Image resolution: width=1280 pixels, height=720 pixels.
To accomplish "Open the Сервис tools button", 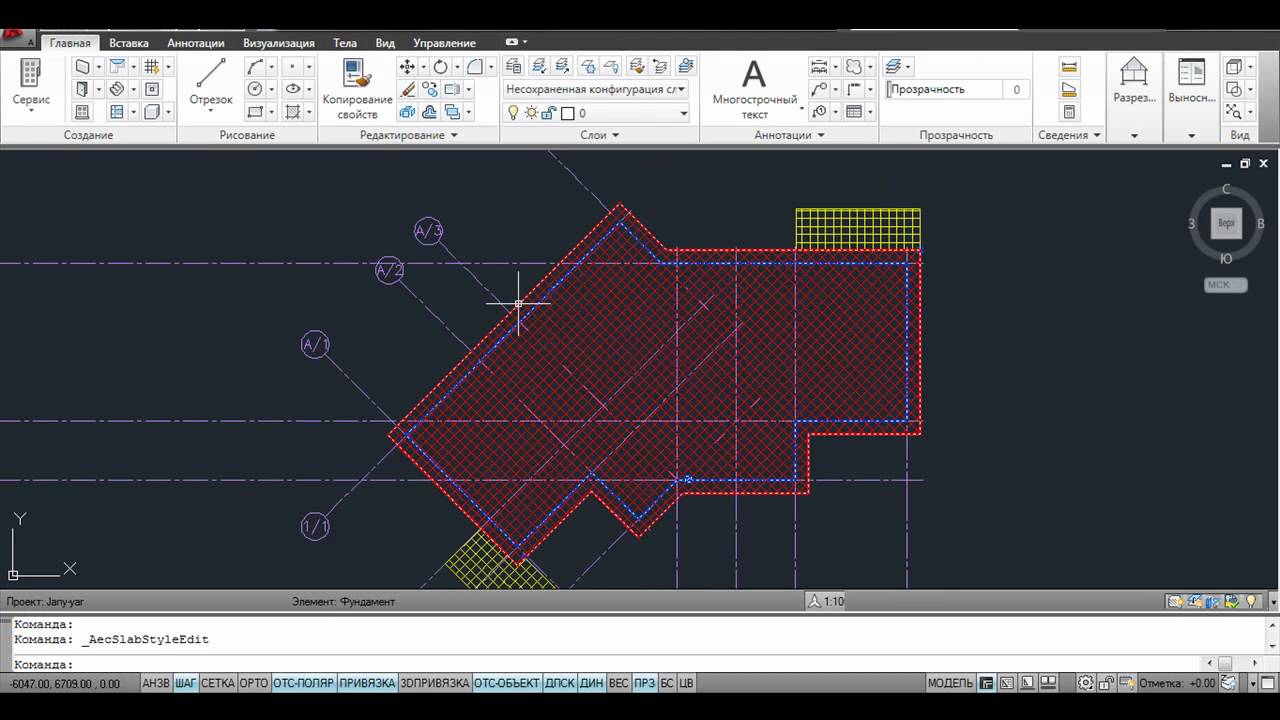I will (31, 84).
